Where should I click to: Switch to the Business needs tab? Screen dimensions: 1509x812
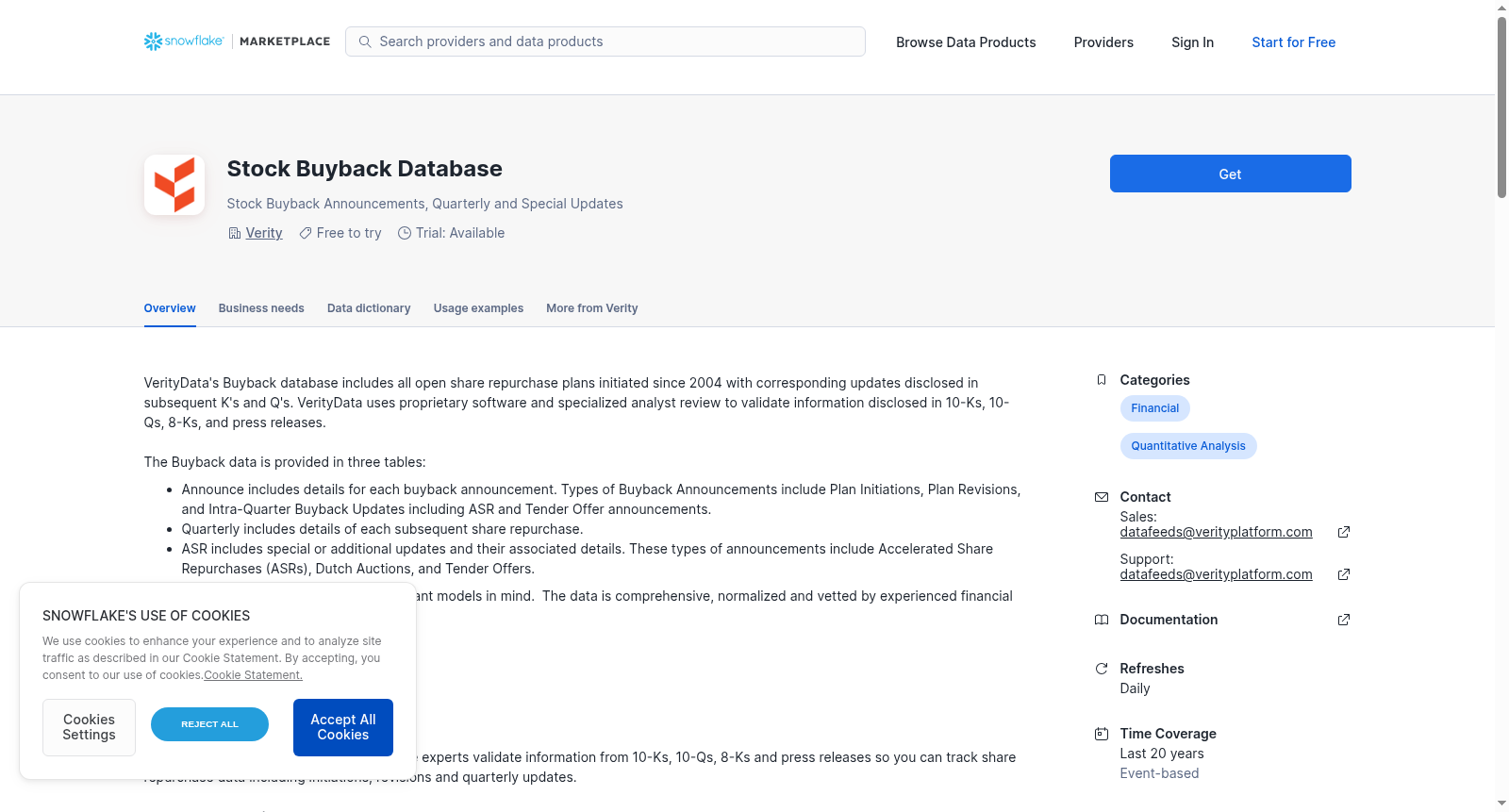pos(261,308)
